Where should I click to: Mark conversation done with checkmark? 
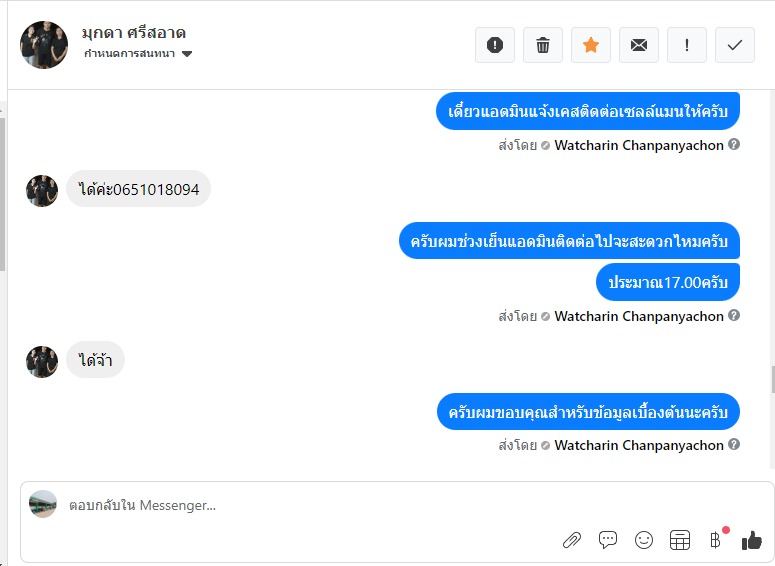734,45
